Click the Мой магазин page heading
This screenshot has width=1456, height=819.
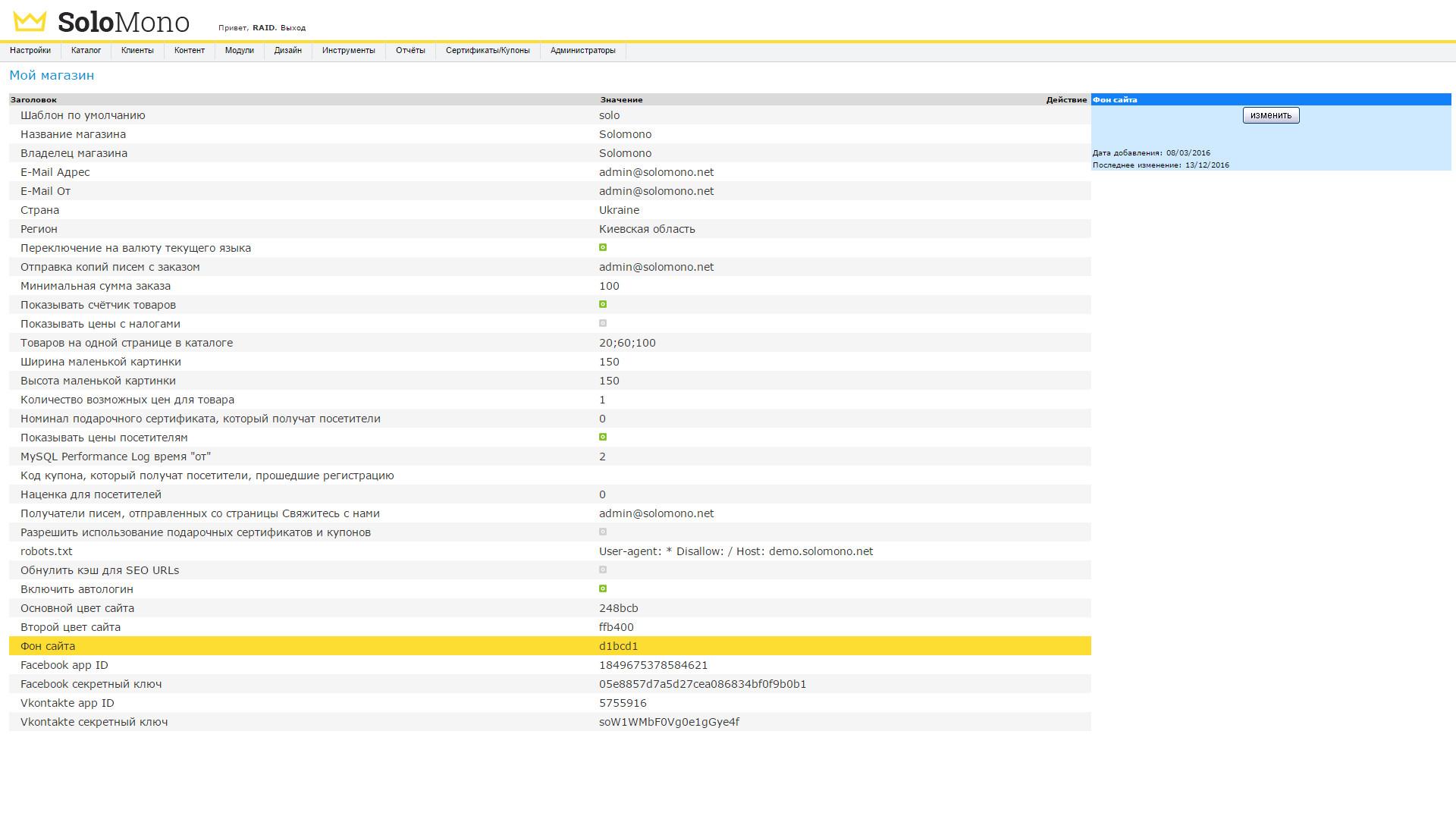pyautogui.click(x=52, y=75)
